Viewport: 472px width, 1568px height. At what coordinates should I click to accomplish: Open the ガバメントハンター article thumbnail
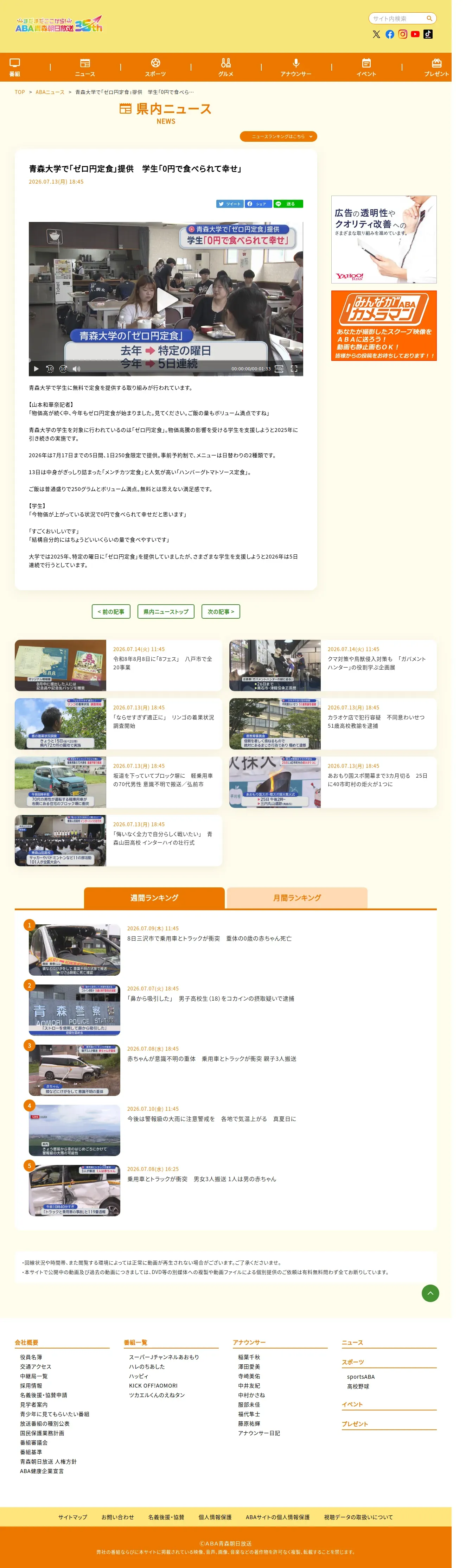[275, 665]
